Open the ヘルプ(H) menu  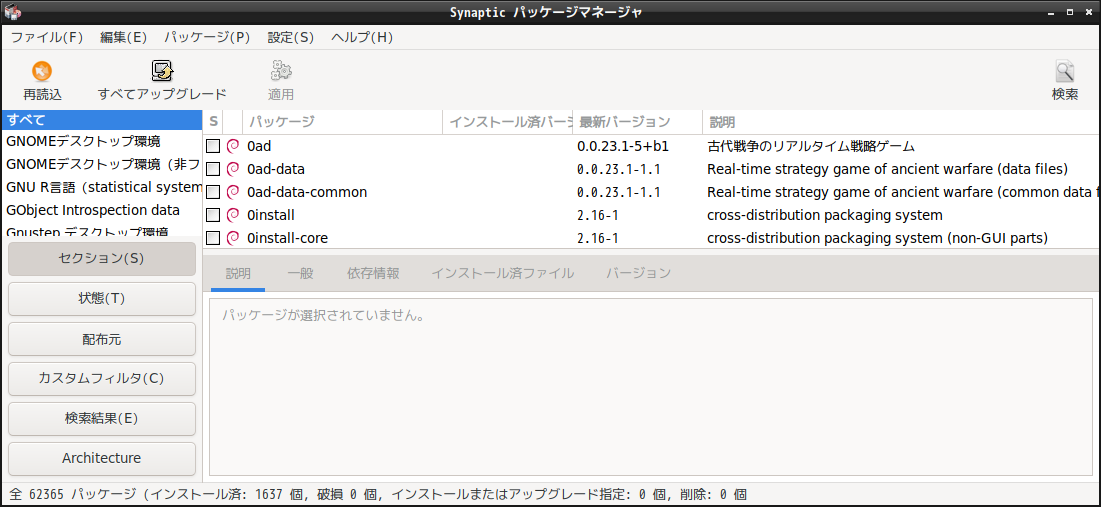click(362, 38)
